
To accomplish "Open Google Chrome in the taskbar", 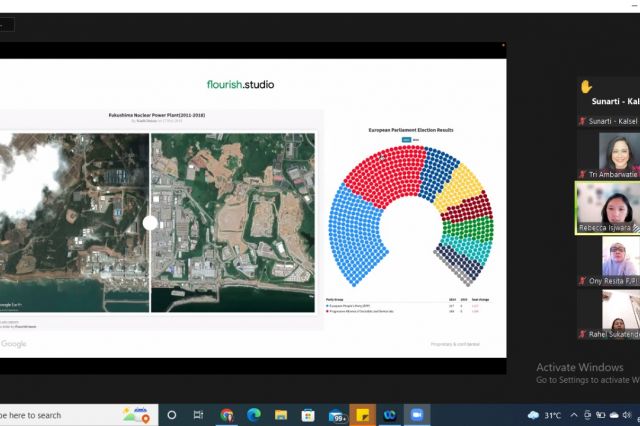I will 227,414.
